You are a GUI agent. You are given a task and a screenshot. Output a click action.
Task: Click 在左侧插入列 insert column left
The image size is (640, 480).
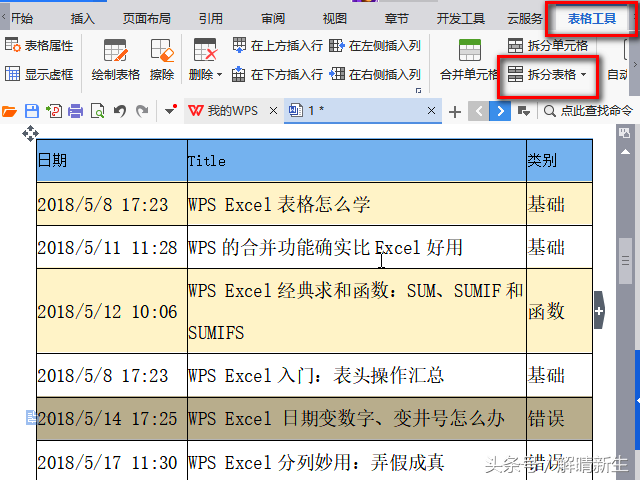(x=375, y=45)
